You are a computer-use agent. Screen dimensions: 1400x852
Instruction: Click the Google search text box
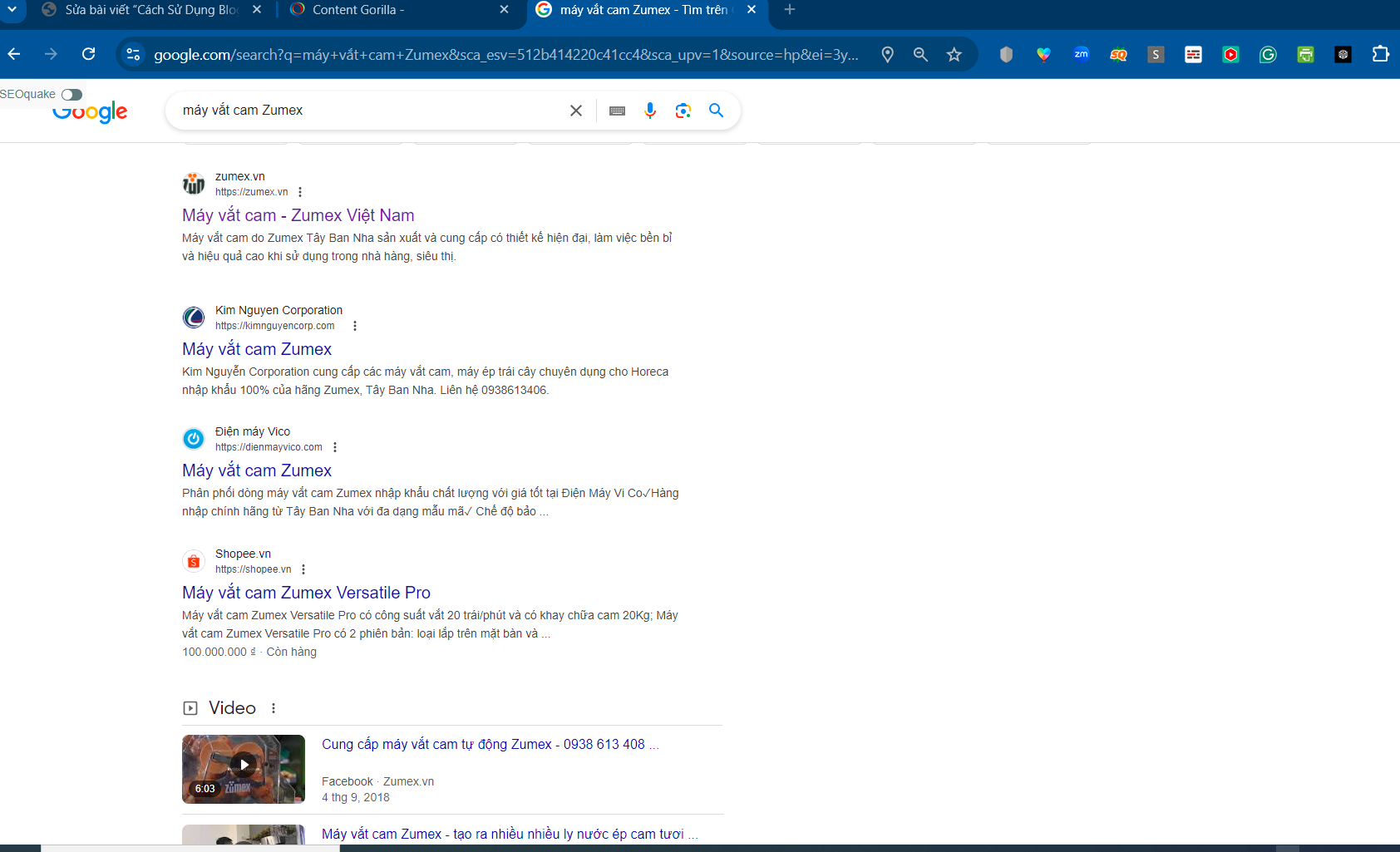[370, 111]
